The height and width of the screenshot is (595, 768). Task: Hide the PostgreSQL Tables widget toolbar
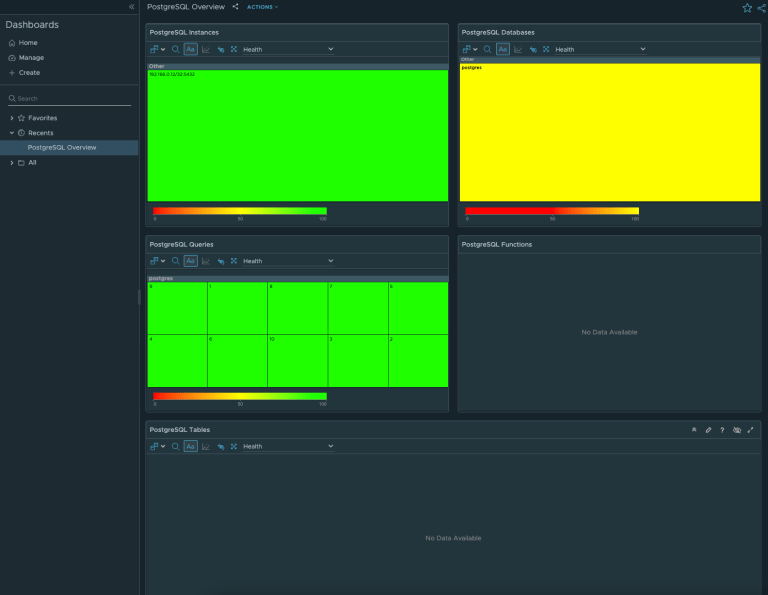click(736, 430)
